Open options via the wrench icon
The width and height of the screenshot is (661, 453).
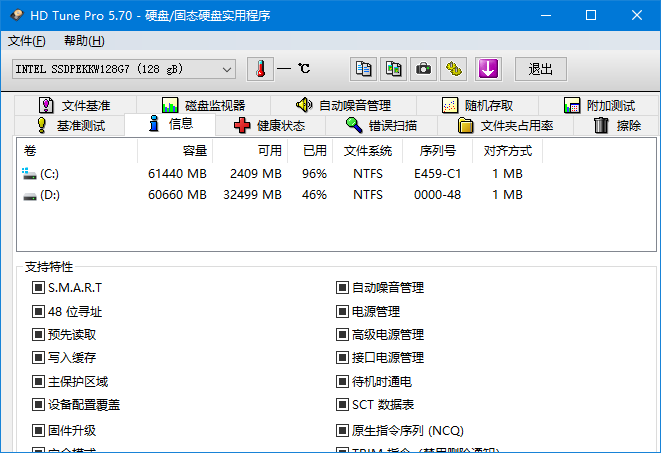(x=454, y=69)
